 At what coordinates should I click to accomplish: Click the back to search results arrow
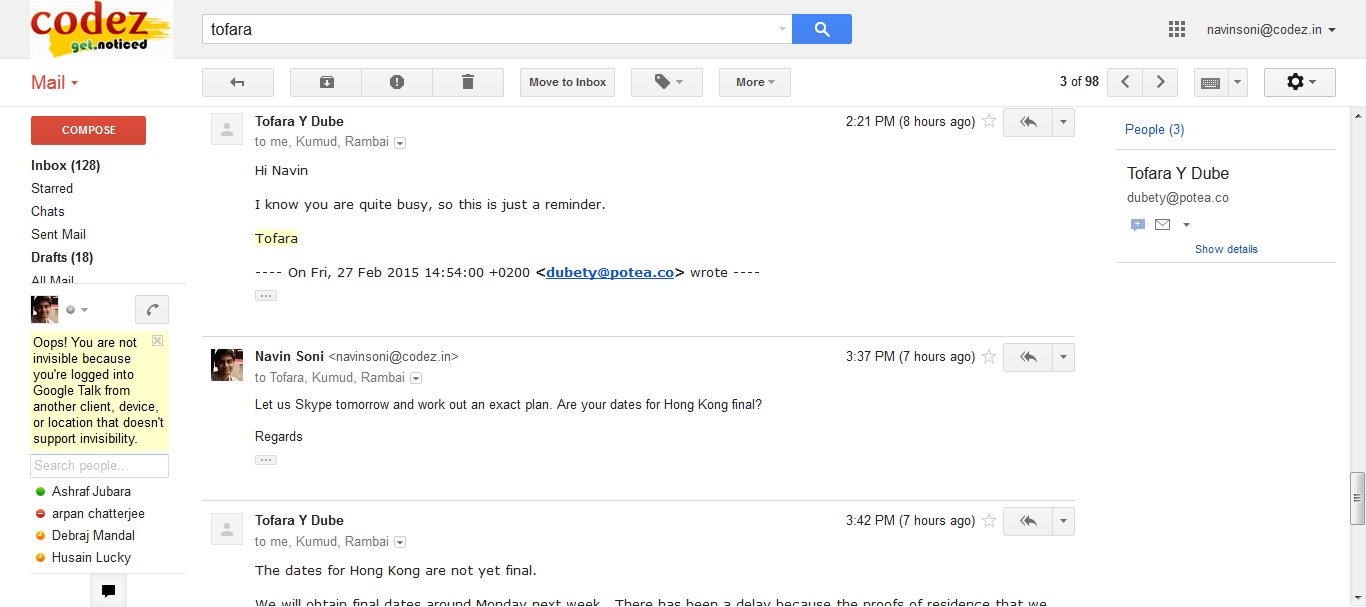(237, 82)
